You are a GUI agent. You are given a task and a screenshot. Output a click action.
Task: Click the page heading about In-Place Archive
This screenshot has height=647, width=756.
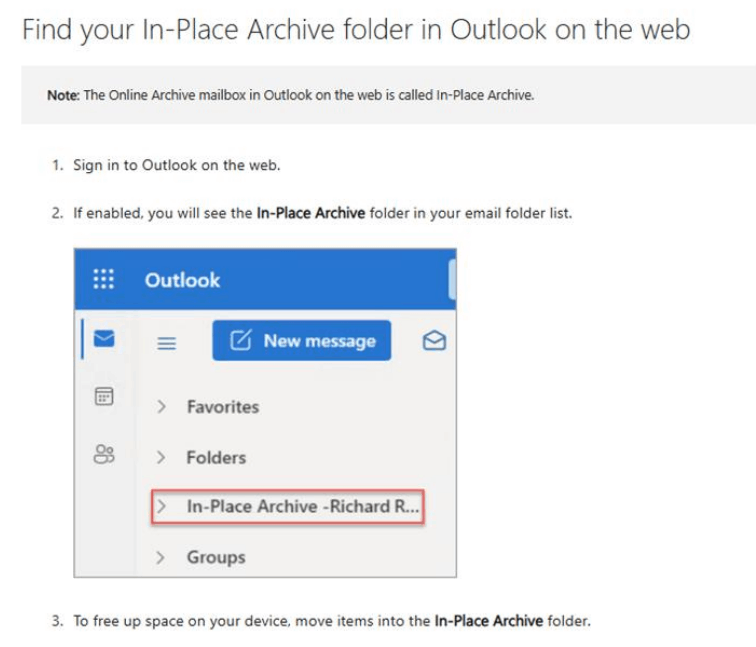click(356, 29)
